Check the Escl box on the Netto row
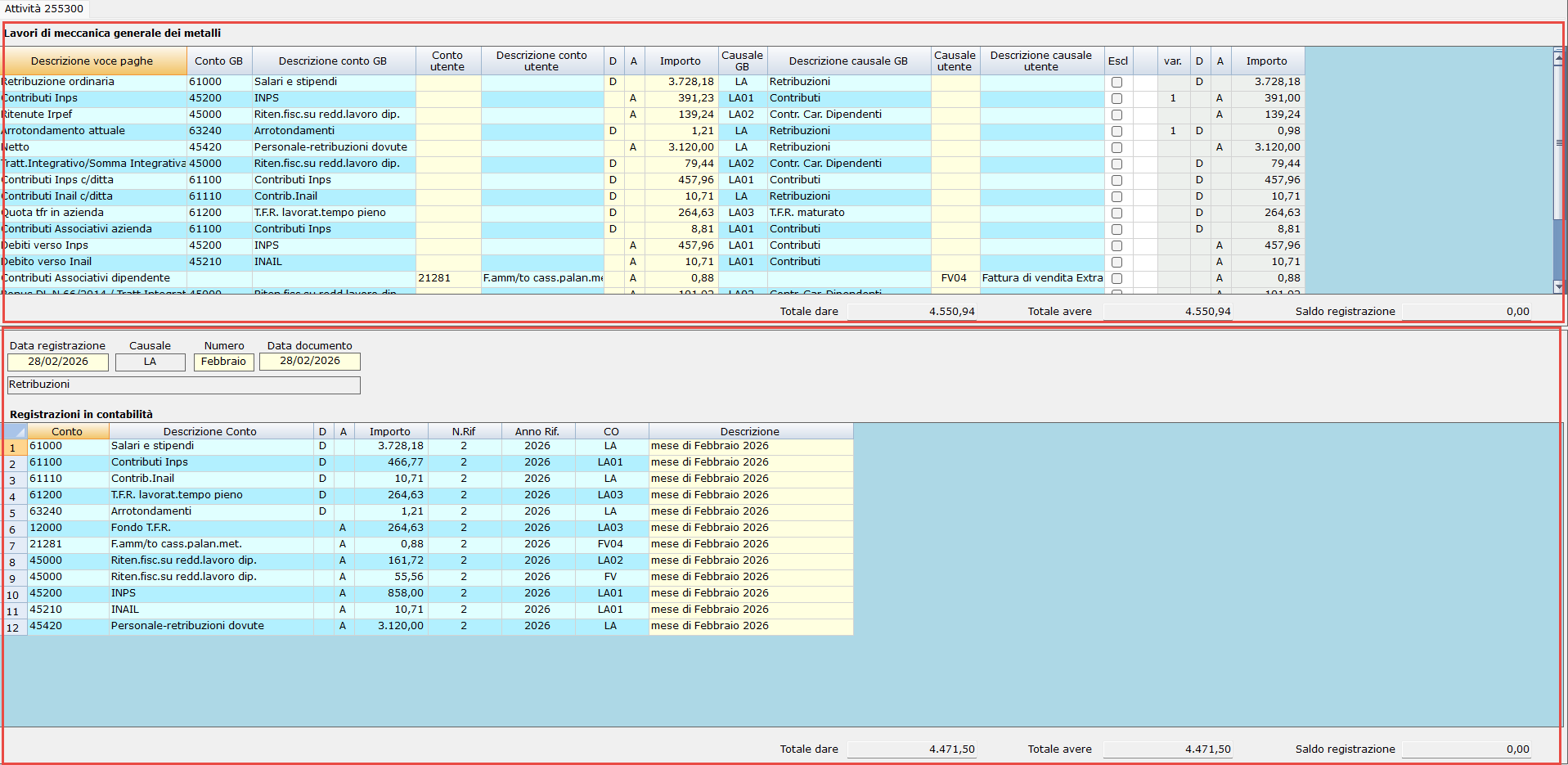The width and height of the screenshot is (1568, 765). 1116,147
